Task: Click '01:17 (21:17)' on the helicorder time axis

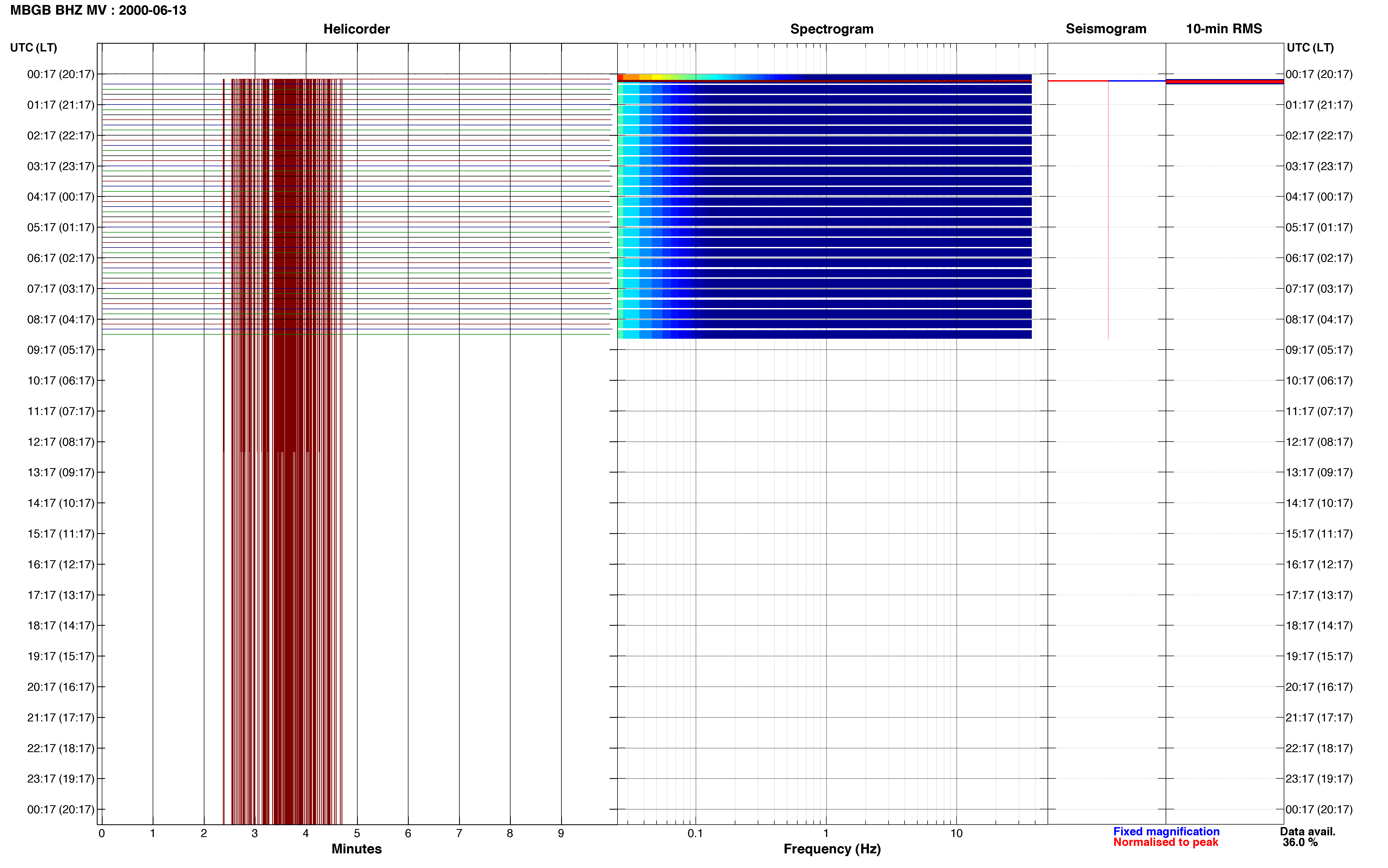Action: 60,105
